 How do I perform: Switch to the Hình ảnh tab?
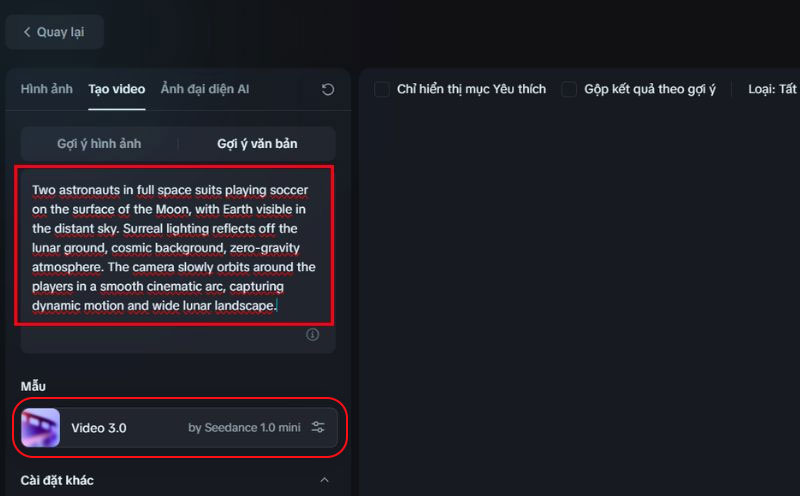pyautogui.click(x=47, y=89)
